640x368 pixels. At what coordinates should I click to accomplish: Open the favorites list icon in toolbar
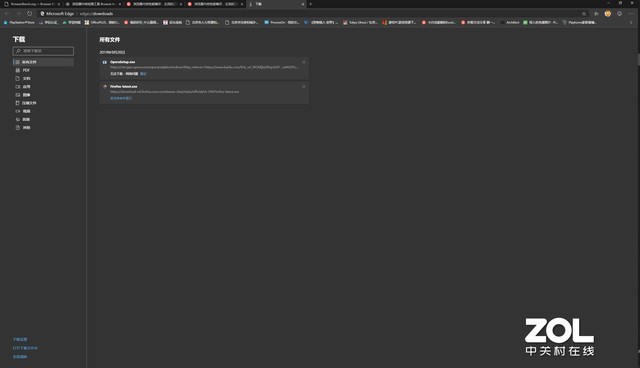pos(596,13)
